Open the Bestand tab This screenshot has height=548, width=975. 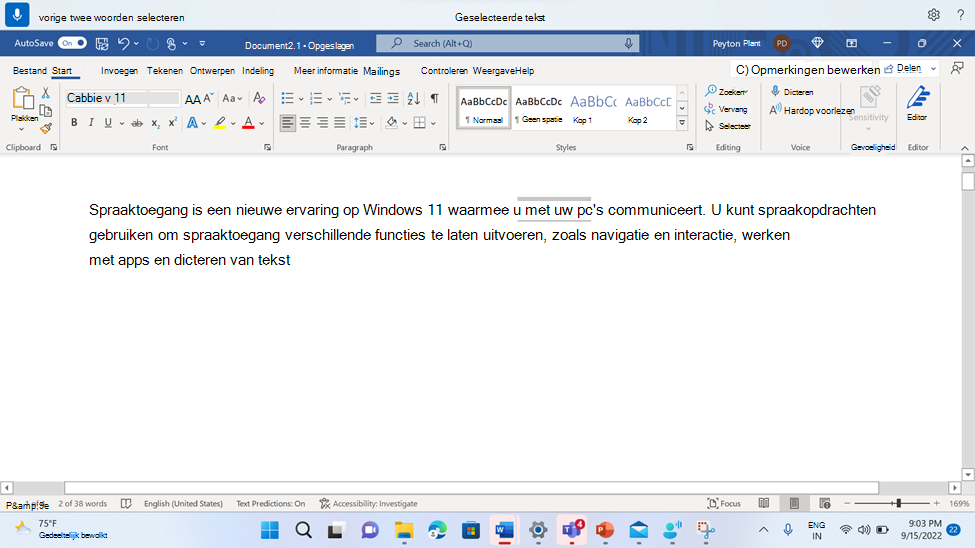coord(29,71)
